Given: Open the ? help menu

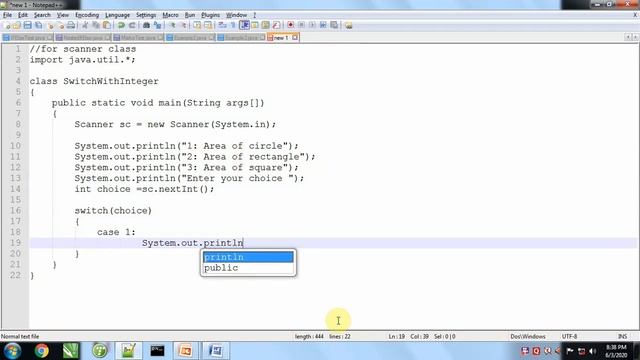Looking at the screenshot, I should pyautogui.click(x=255, y=15).
